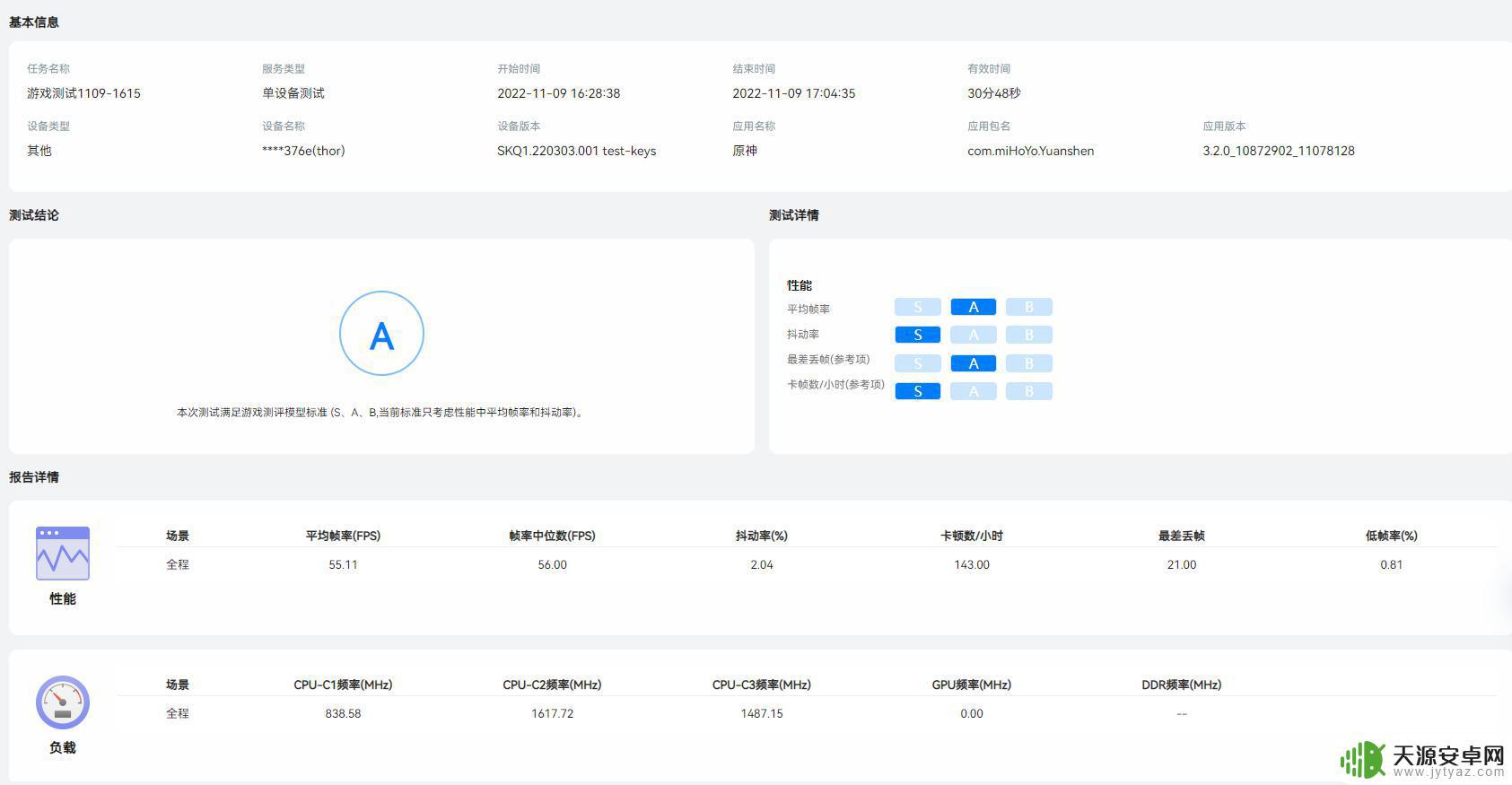This screenshot has width=1512, height=785.
Task: Click the DDR频率(MHz) column header
Action: 1182,685
